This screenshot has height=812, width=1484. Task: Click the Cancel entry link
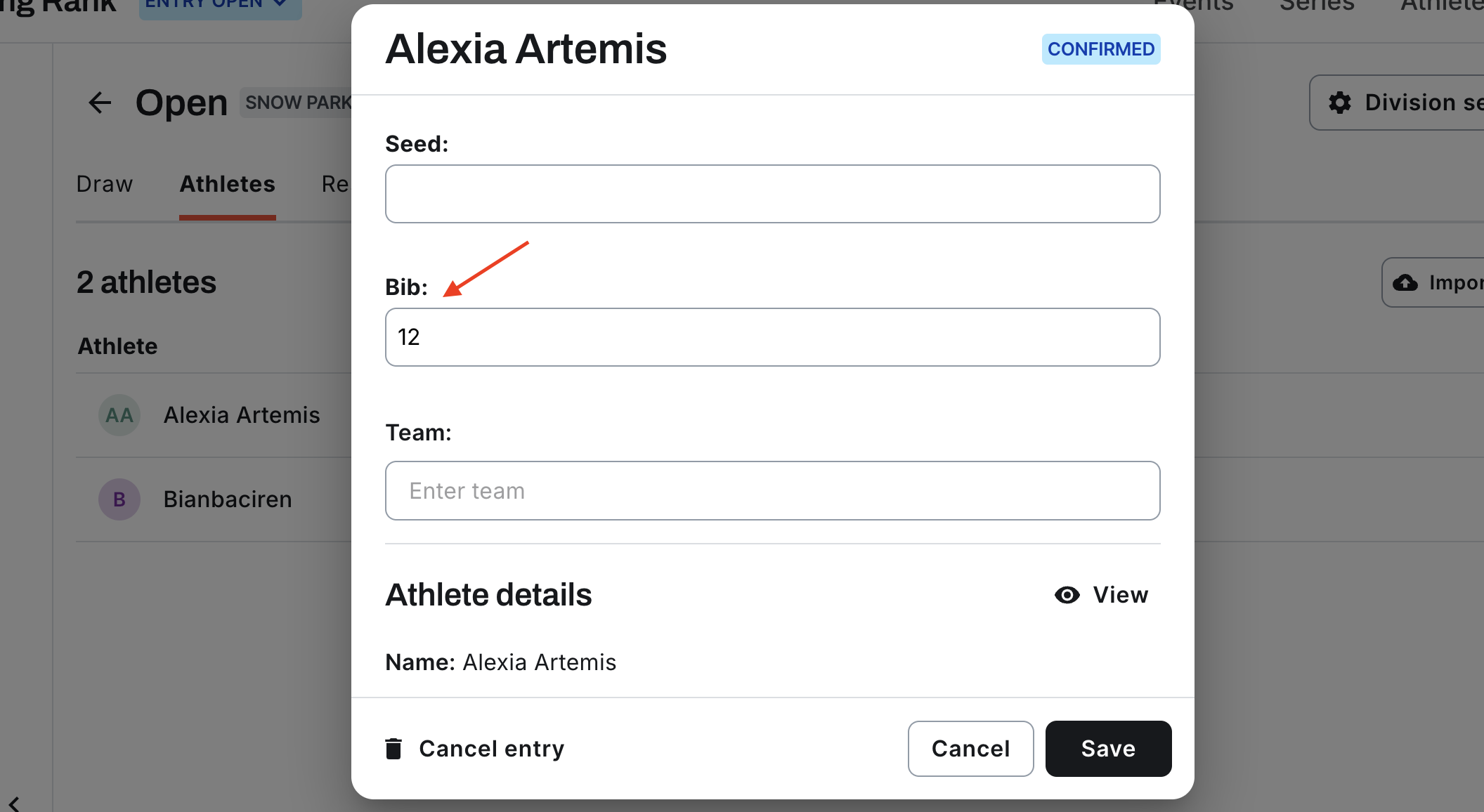click(x=492, y=749)
